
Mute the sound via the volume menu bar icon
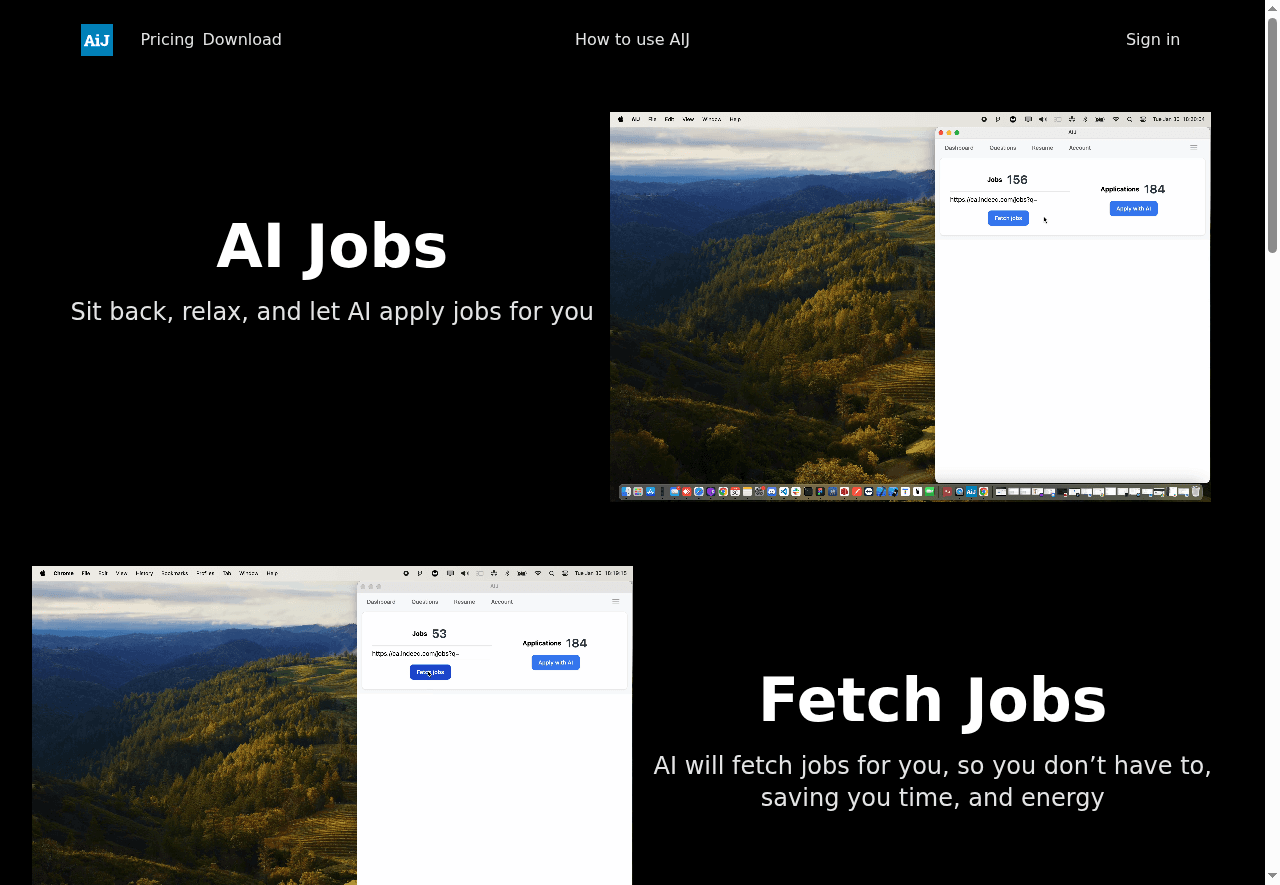(1043, 119)
